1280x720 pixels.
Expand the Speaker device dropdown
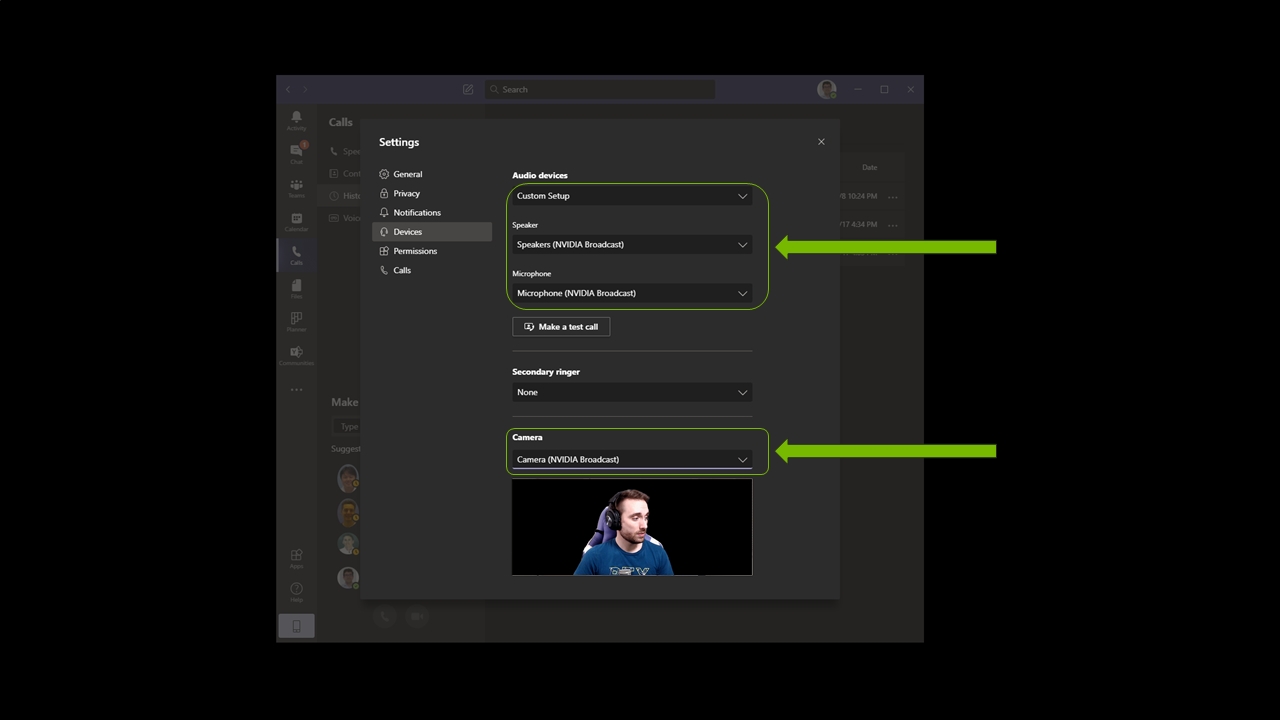click(632, 245)
